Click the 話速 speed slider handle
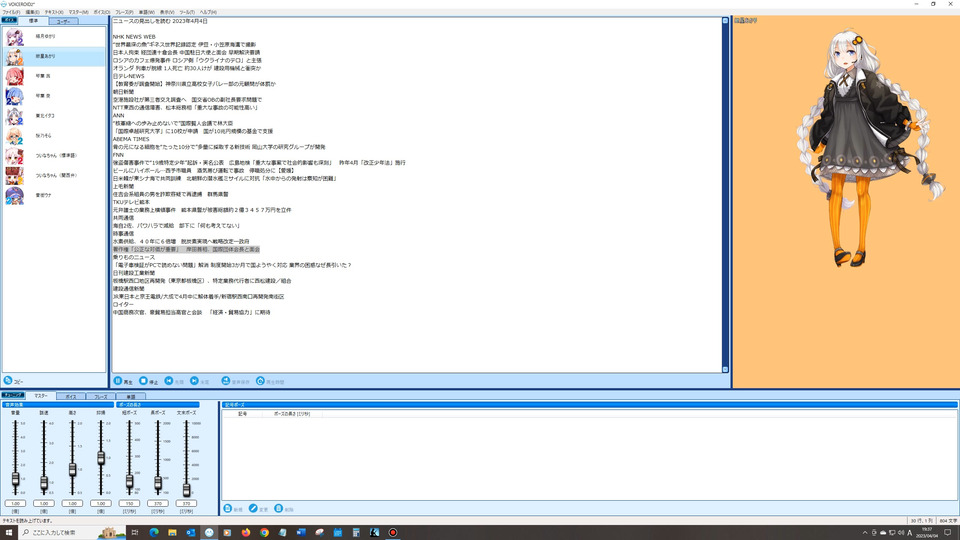 click(43, 483)
